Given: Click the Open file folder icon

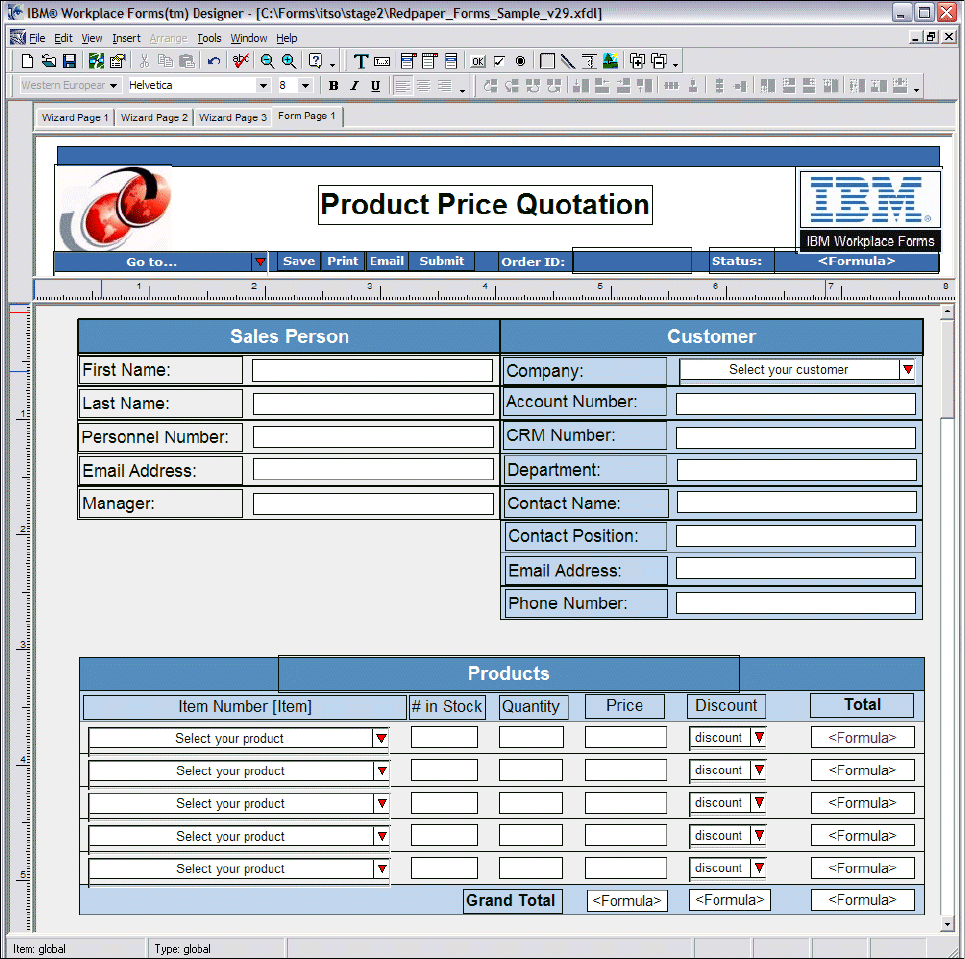Looking at the screenshot, I should (x=49, y=61).
